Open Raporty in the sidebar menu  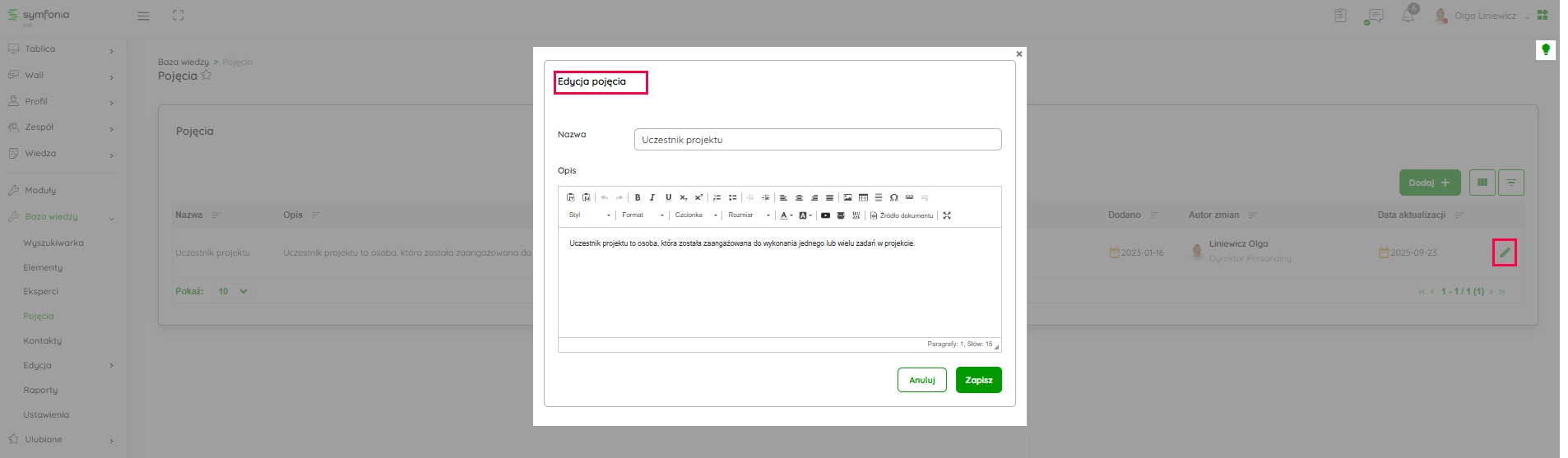coord(40,390)
